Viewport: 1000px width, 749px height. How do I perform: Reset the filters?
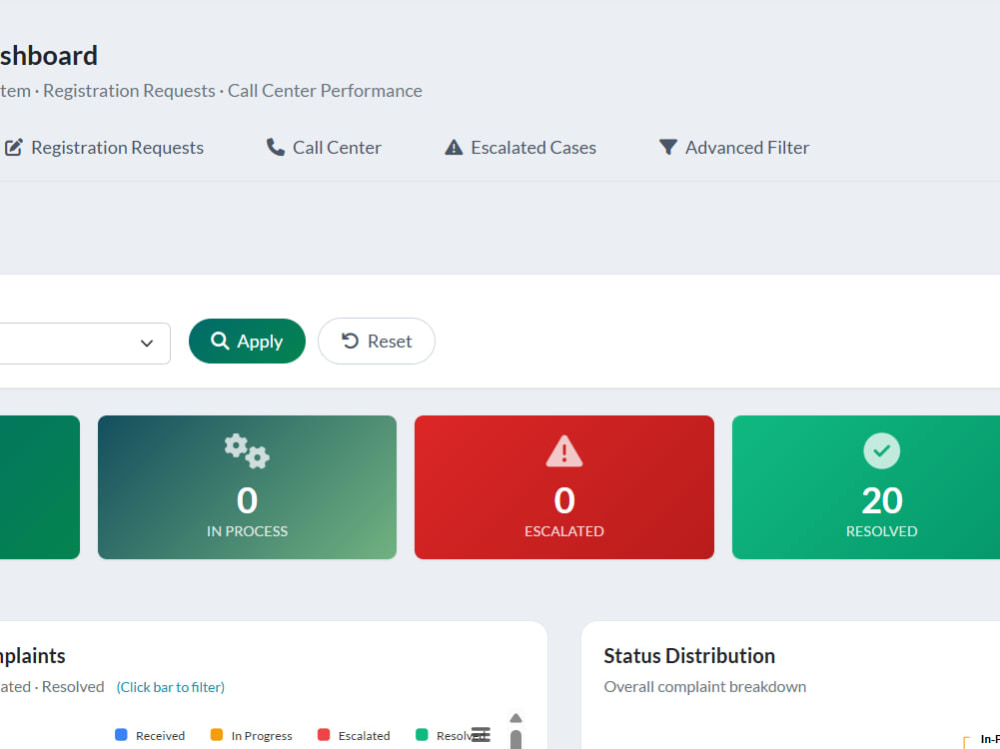click(x=376, y=341)
